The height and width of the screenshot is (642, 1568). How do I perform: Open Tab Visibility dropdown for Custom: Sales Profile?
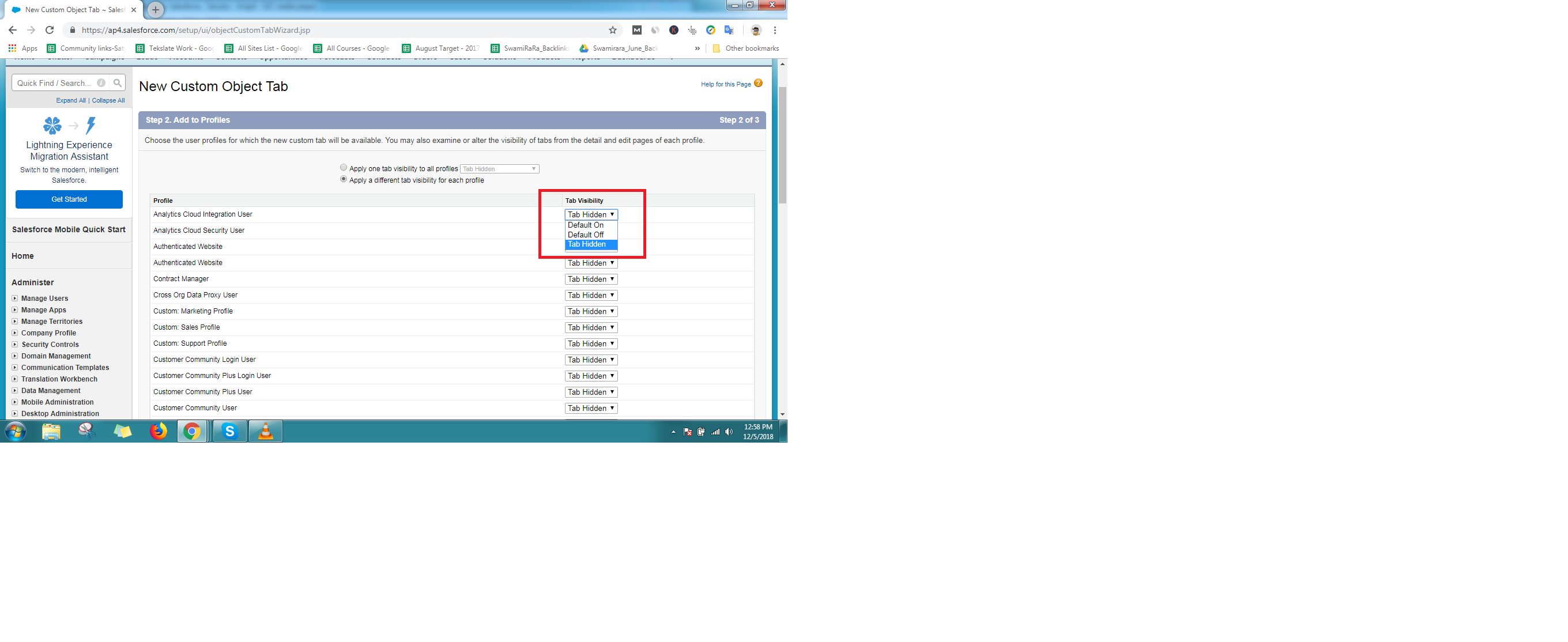click(591, 327)
